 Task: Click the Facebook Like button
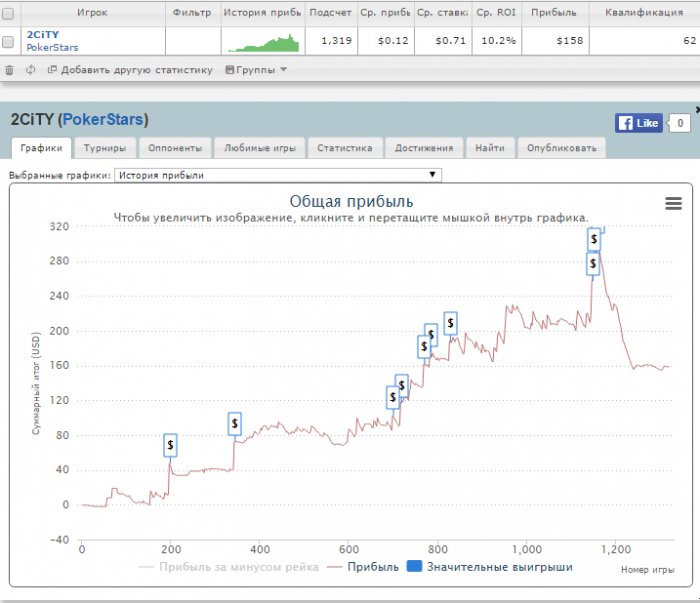639,123
